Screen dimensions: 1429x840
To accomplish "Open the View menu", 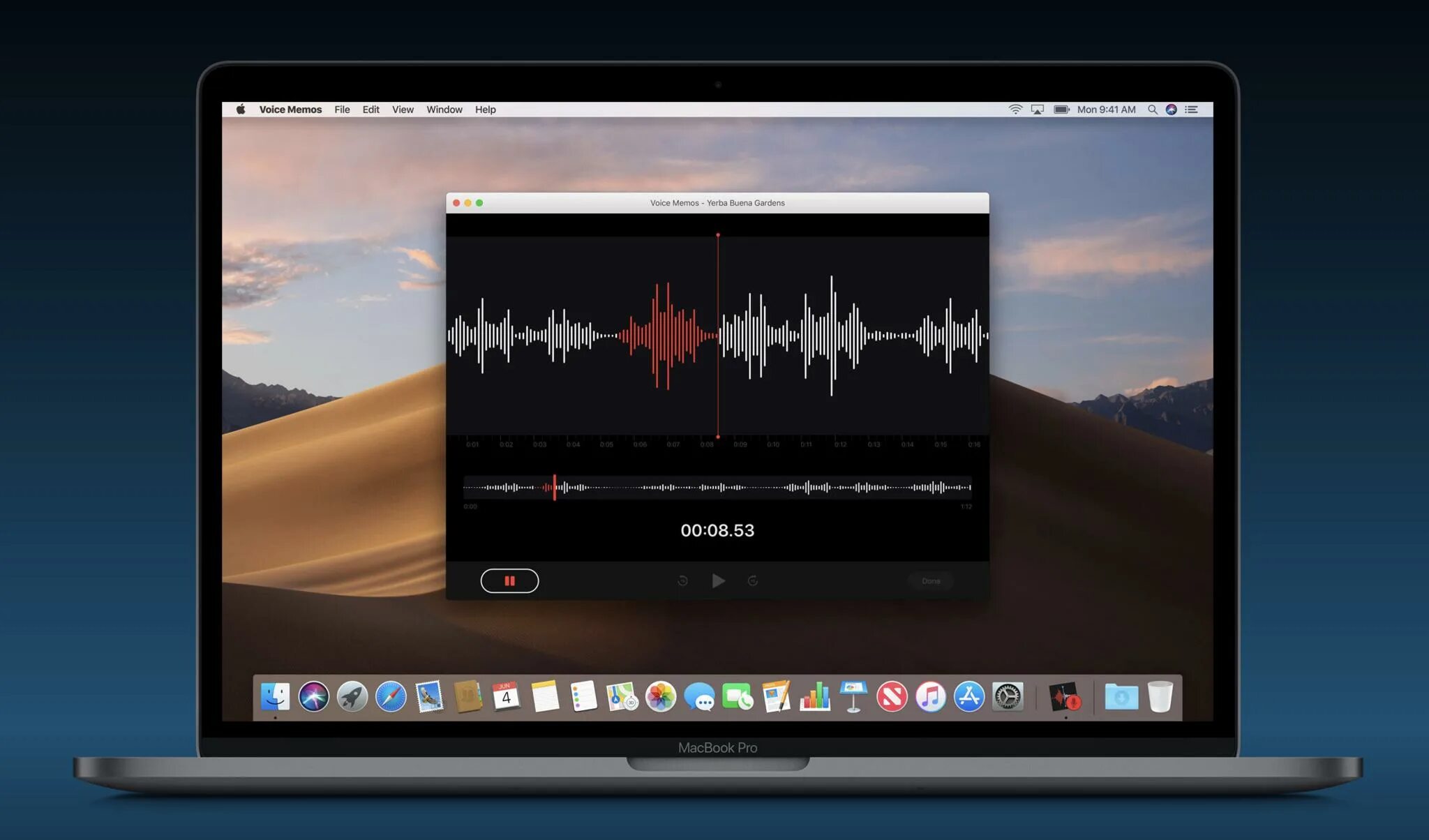I will tap(403, 110).
